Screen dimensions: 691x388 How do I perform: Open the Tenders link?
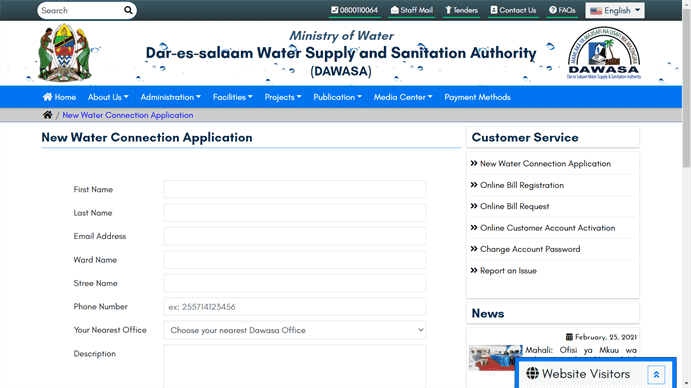point(461,10)
